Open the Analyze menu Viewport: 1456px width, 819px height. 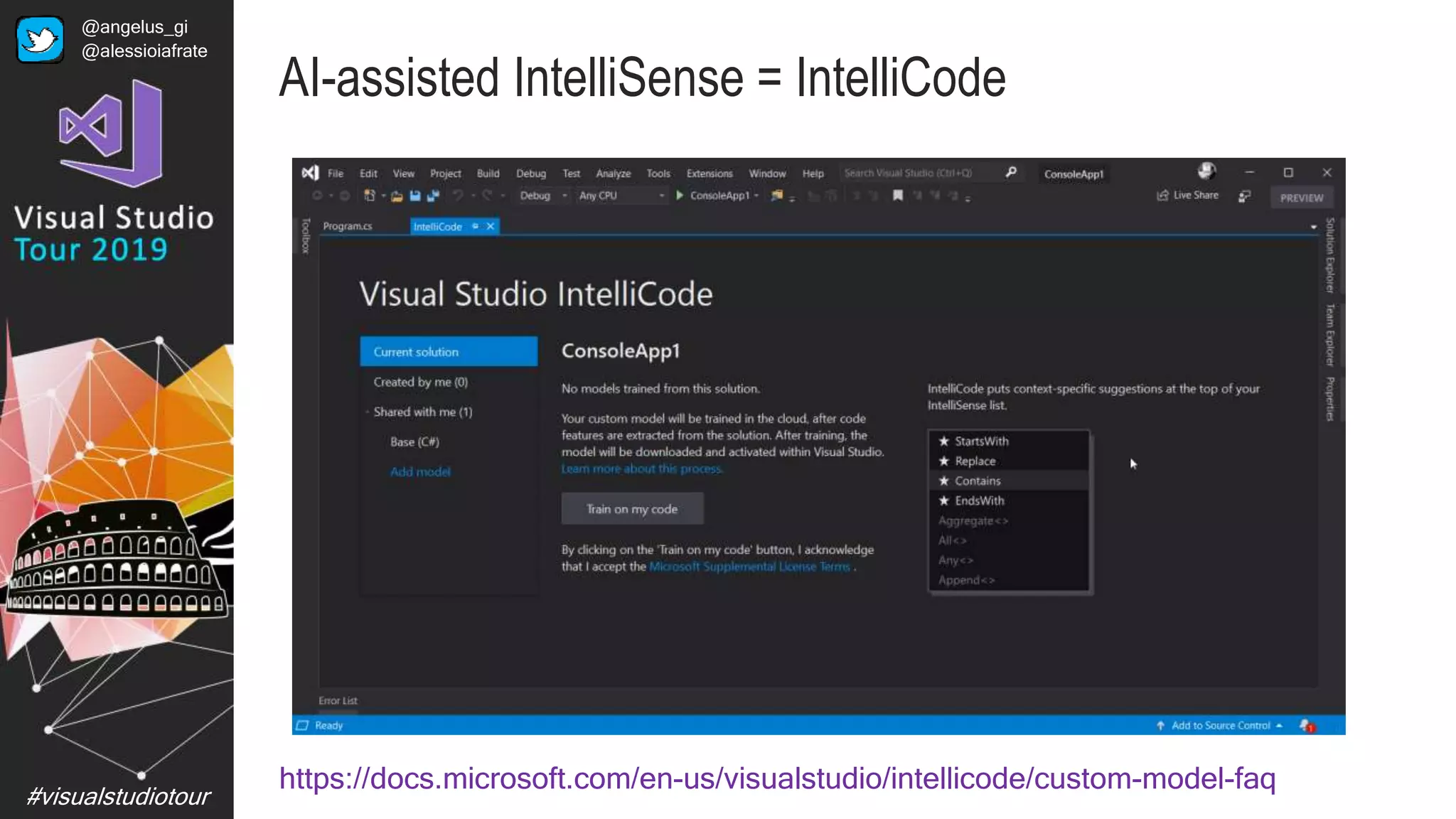pyautogui.click(x=614, y=173)
